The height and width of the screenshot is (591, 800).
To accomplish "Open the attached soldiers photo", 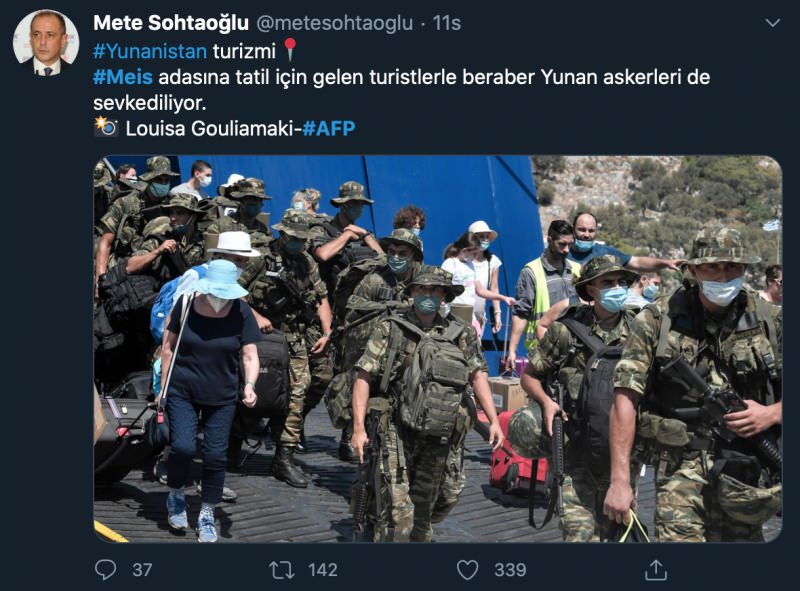I will pyautogui.click(x=438, y=349).
